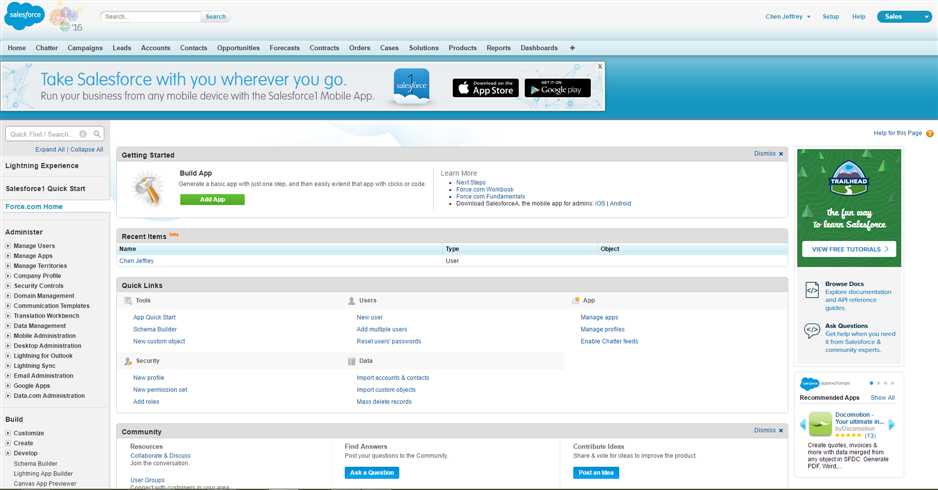Viewport: 938px width, 490px height.
Task: Expand the Manage Users tree node
Action: coord(8,246)
